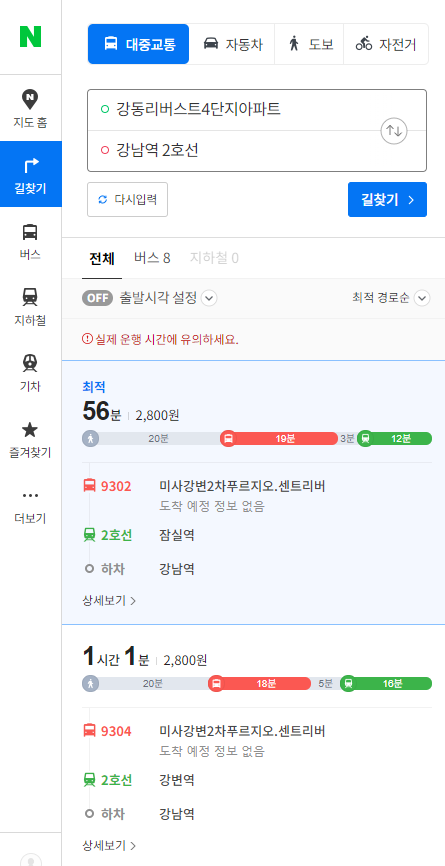Click 20분 walk segment in 1시간 1분 route
445x866 pixels.
click(x=153, y=684)
